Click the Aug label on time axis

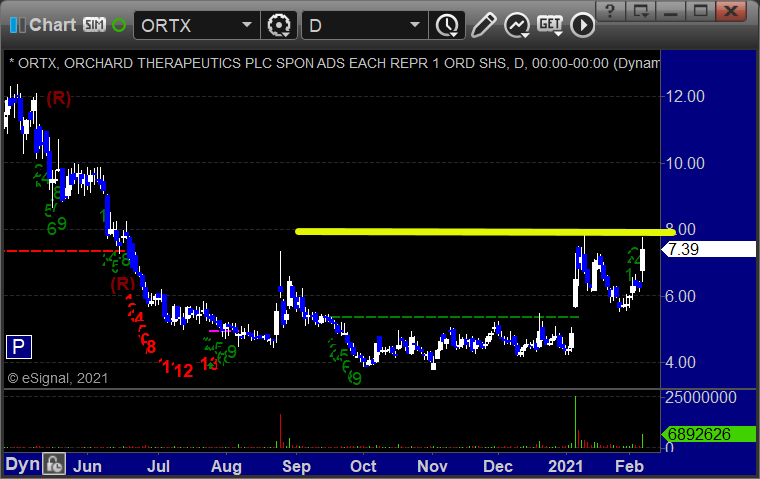[226, 466]
